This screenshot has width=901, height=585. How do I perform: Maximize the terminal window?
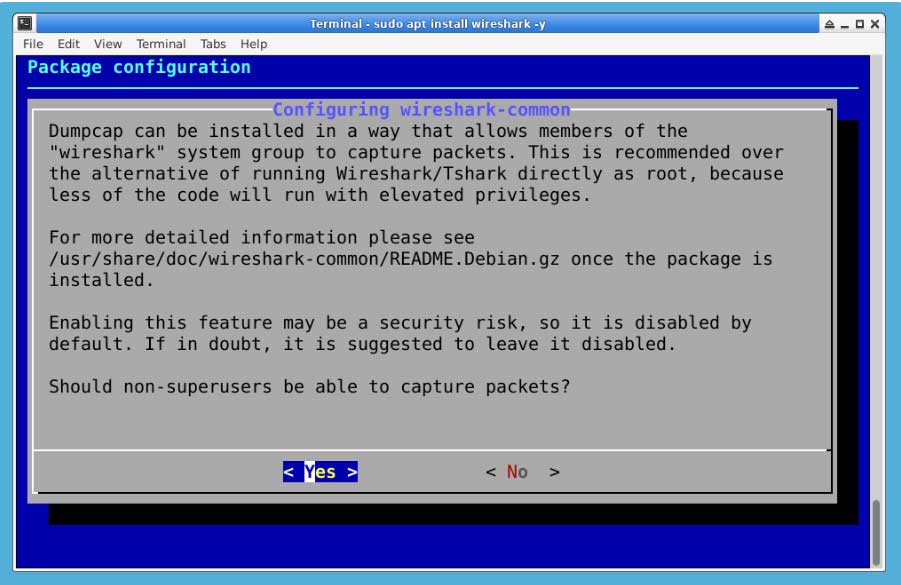tap(860, 24)
